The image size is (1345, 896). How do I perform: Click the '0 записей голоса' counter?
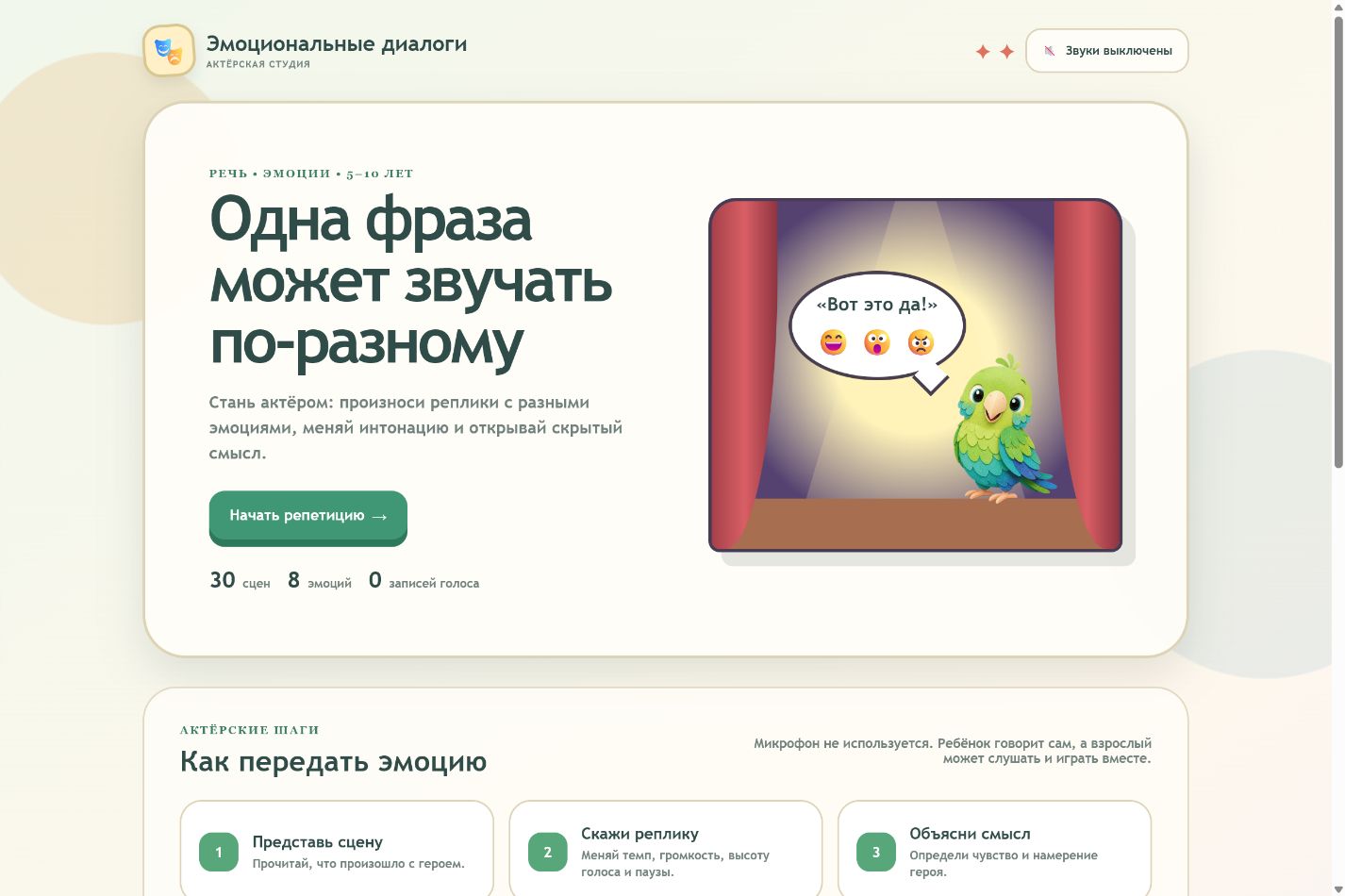coord(423,580)
